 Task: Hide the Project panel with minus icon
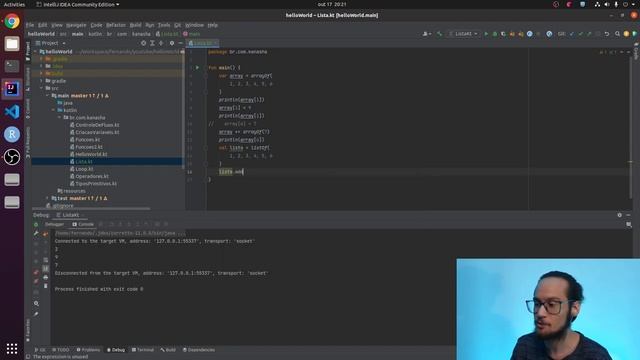pos(180,43)
